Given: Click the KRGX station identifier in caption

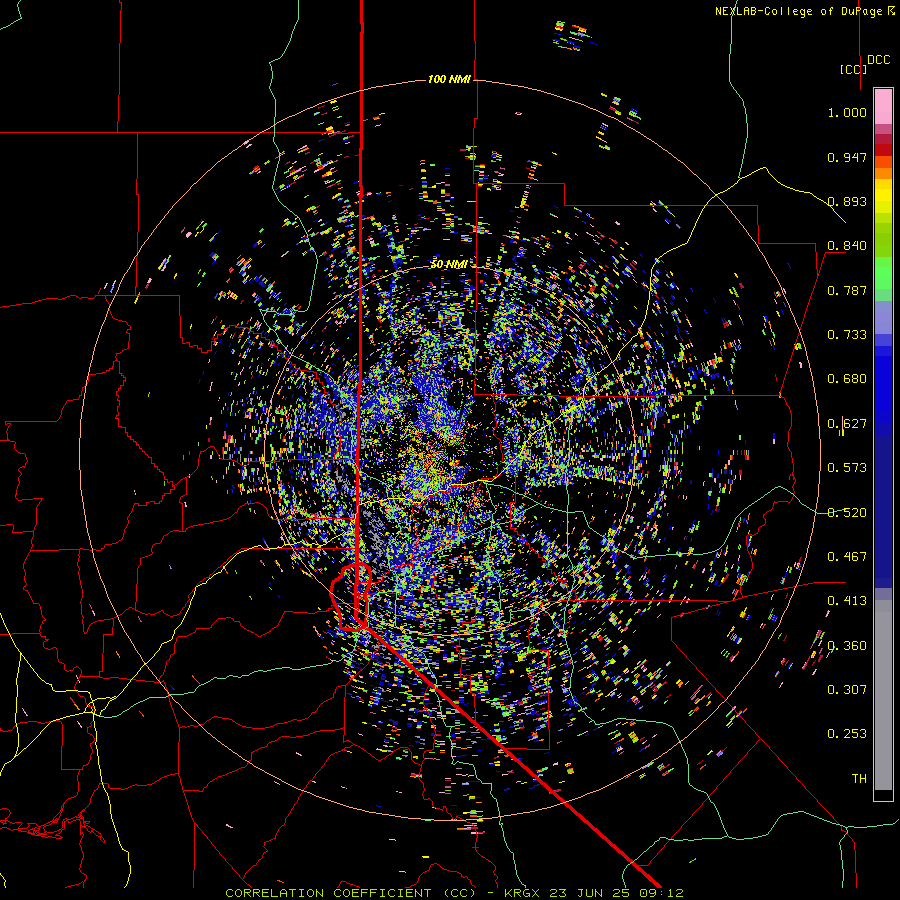Looking at the screenshot, I should coord(524,893).
